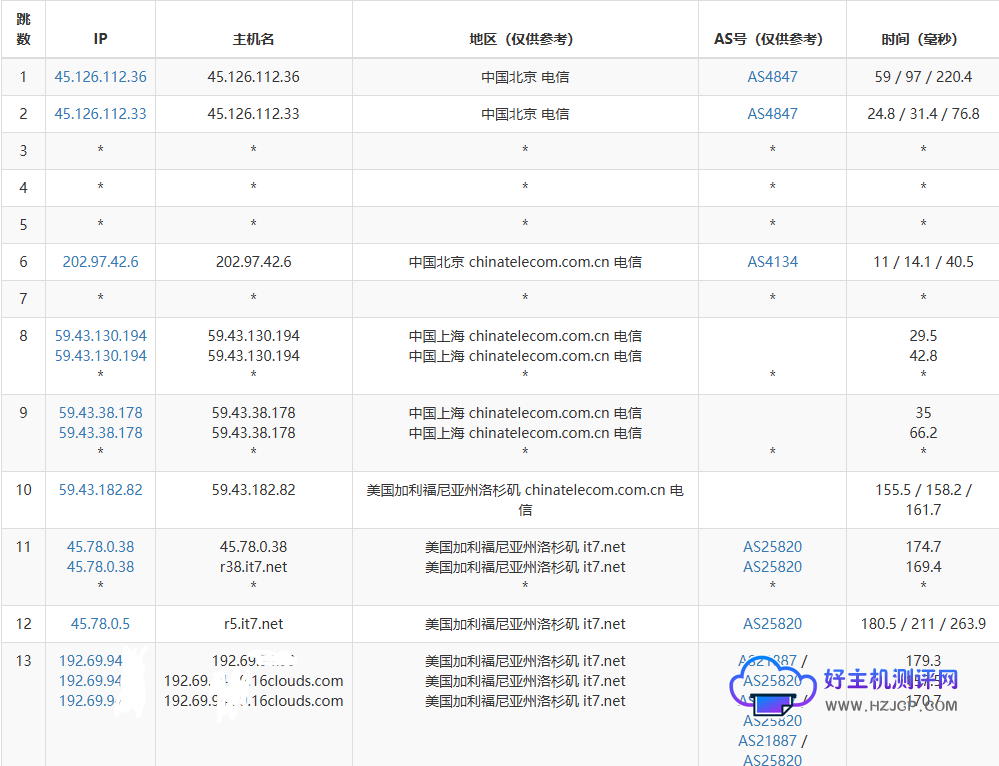This screenshot has height=766, width=999.
Task: Click the 地区（仅供参考）column header
Action: click(x=524, y=39)
